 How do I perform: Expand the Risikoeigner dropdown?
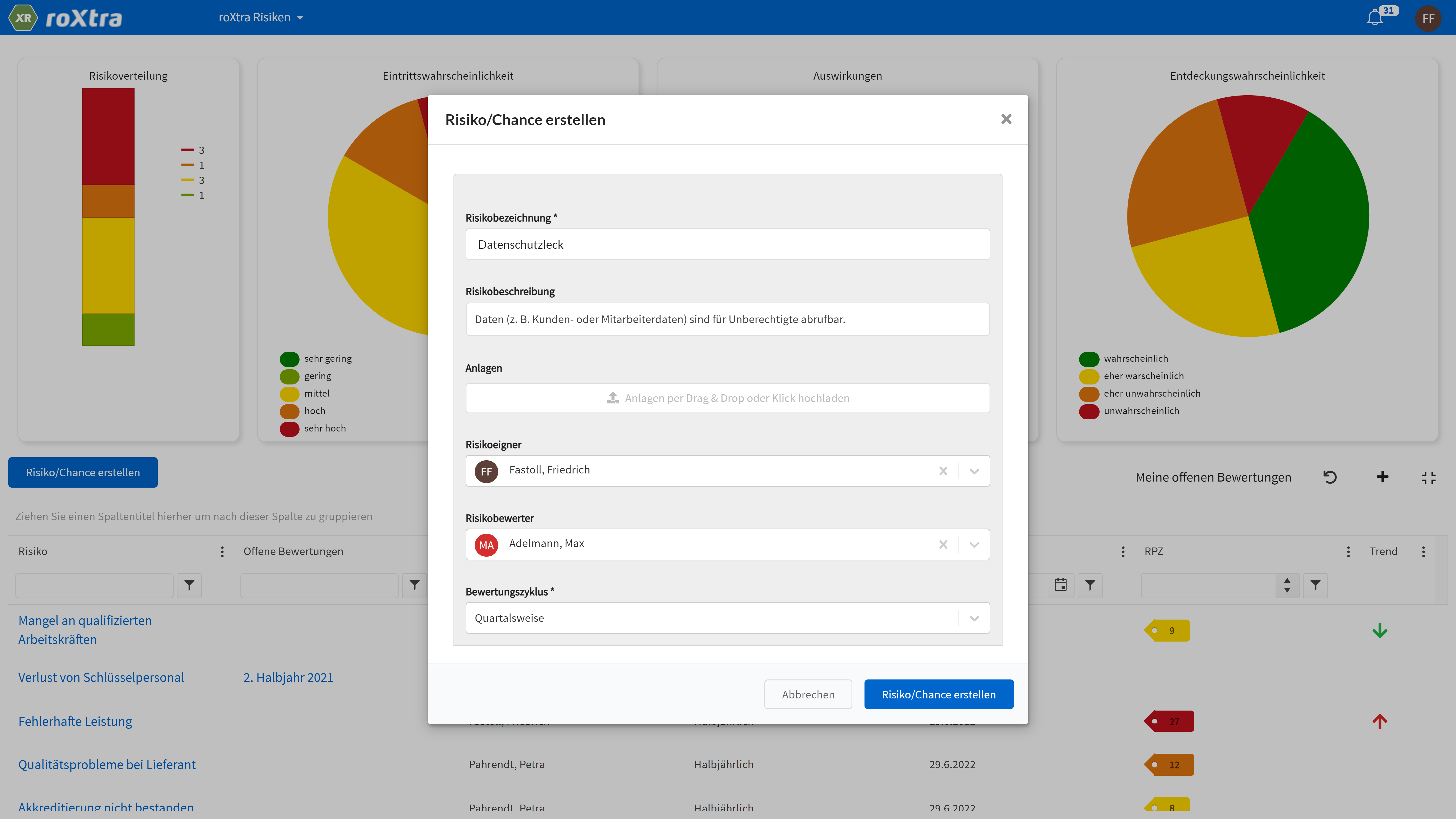coord(974,471)
